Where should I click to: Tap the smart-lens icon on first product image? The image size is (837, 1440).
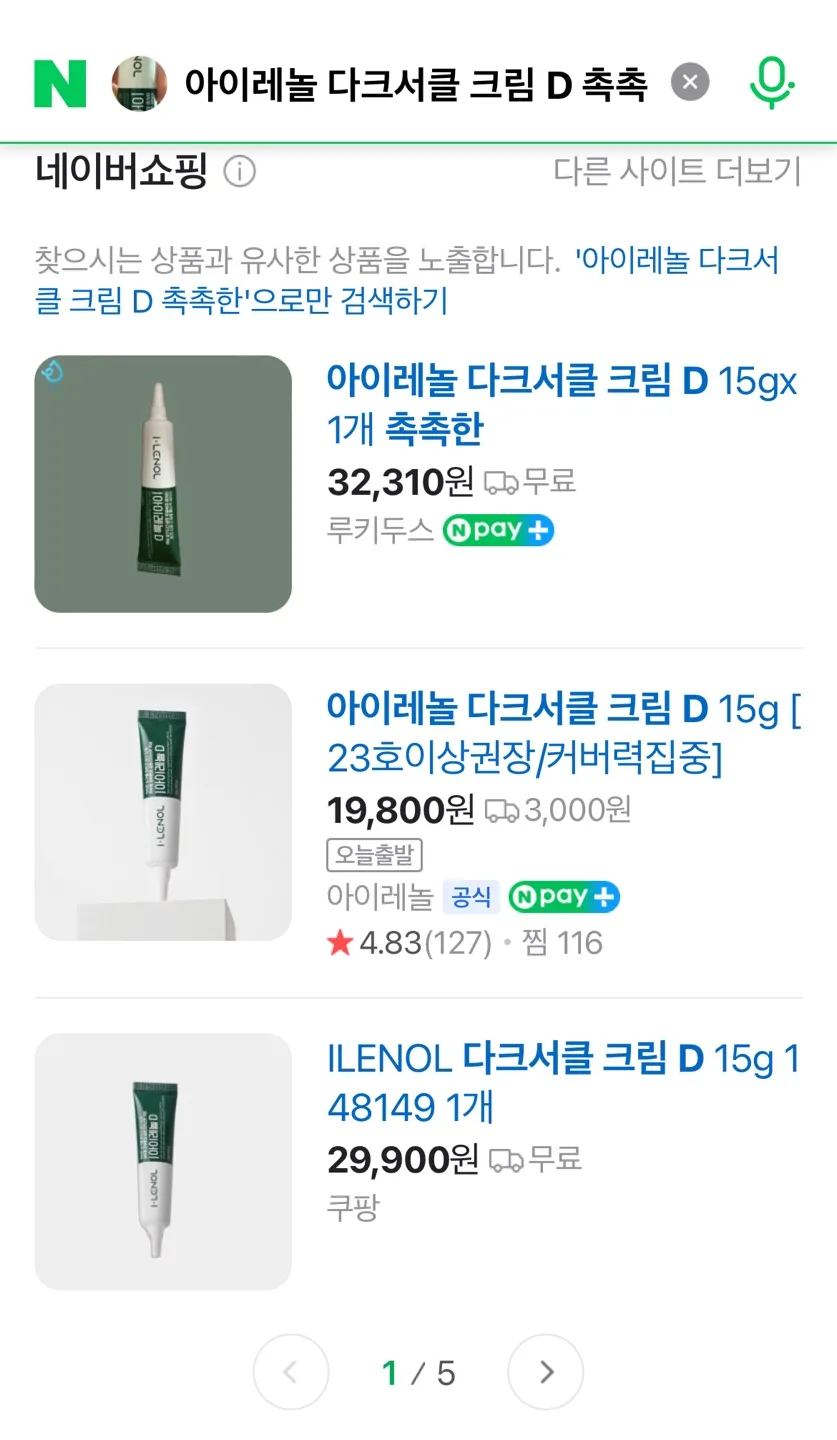point(52,373)
